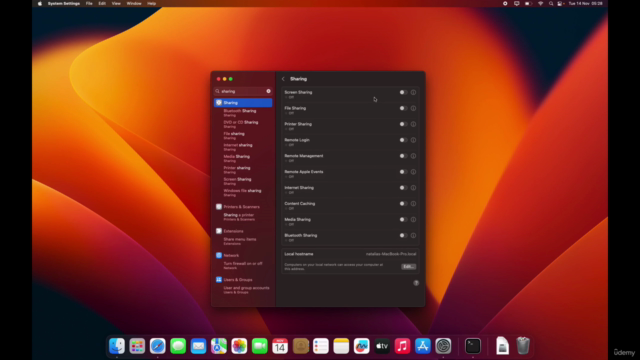This screenshot has height=360, width=640.
Task: Go back using the chevron beside Sharing
Action: pos(283,79)
